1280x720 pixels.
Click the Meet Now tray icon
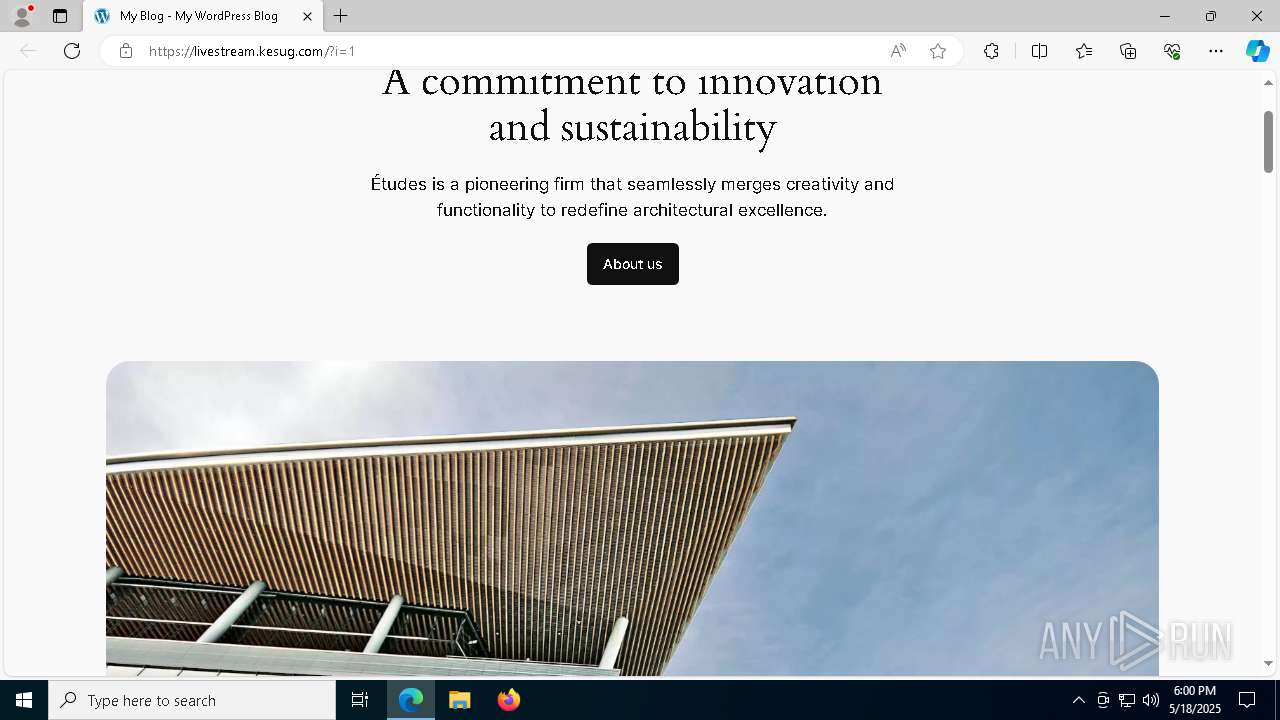(x=1103, y=700)
